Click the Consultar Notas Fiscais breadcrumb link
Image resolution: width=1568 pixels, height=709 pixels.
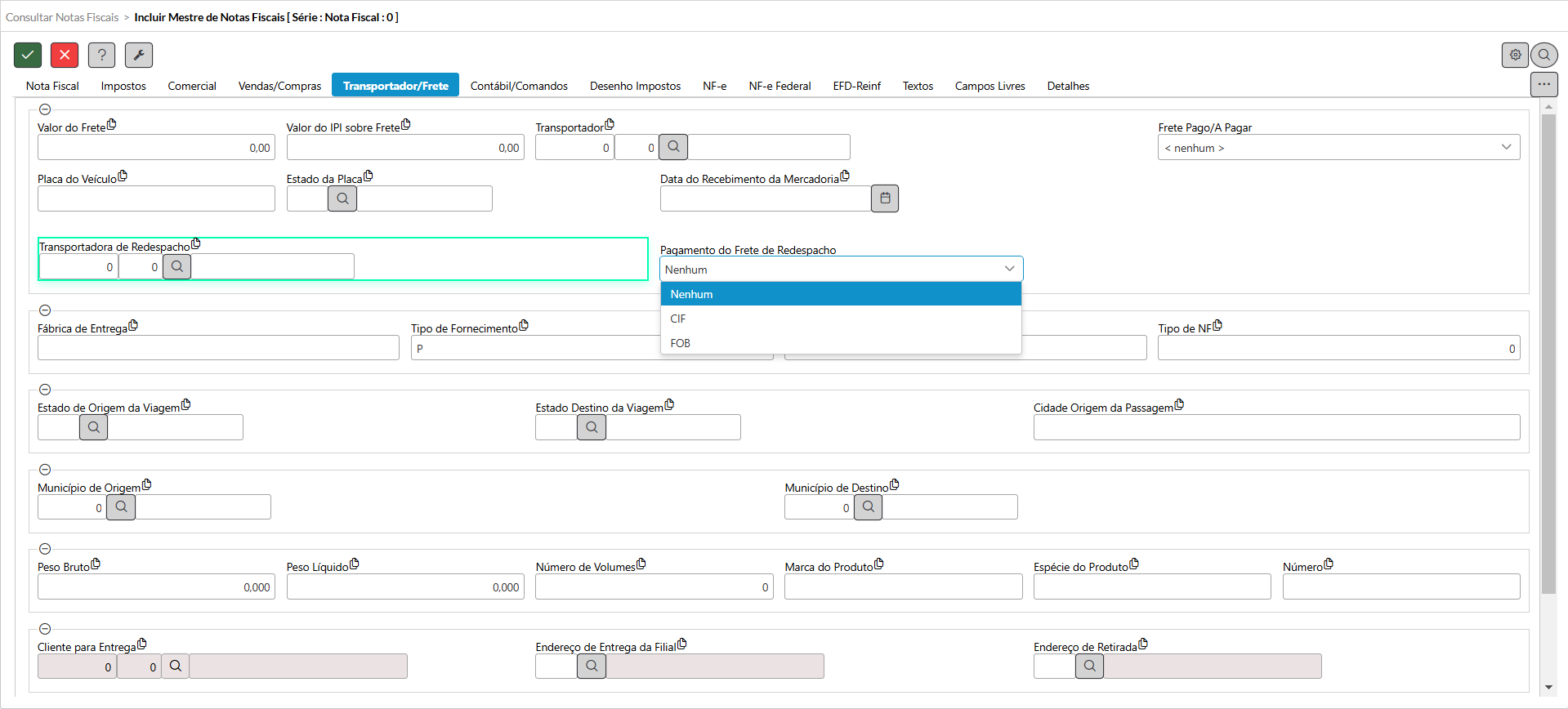[62, 17]
